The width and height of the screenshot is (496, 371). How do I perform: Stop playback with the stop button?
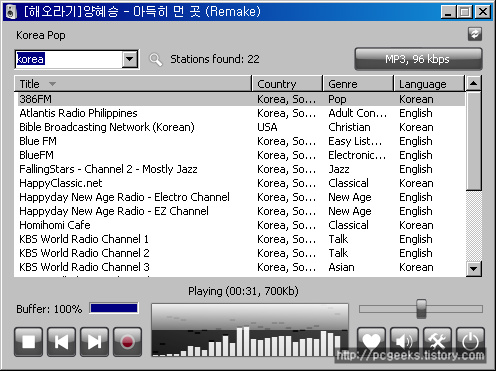point(28,342)
